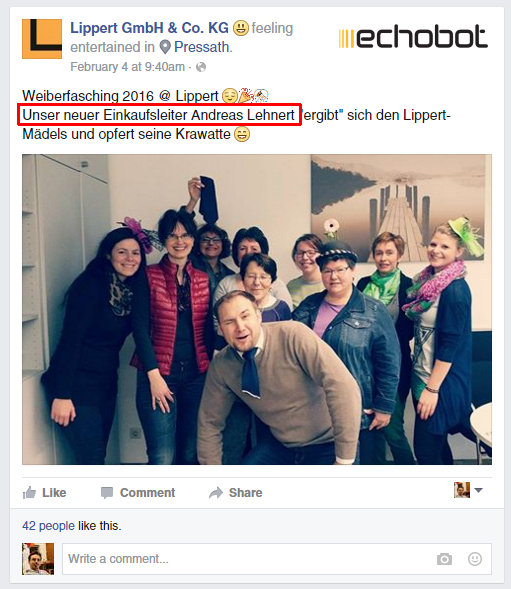Click the public globe privacy icon
511x589 pixels.
tap(201, 67)
